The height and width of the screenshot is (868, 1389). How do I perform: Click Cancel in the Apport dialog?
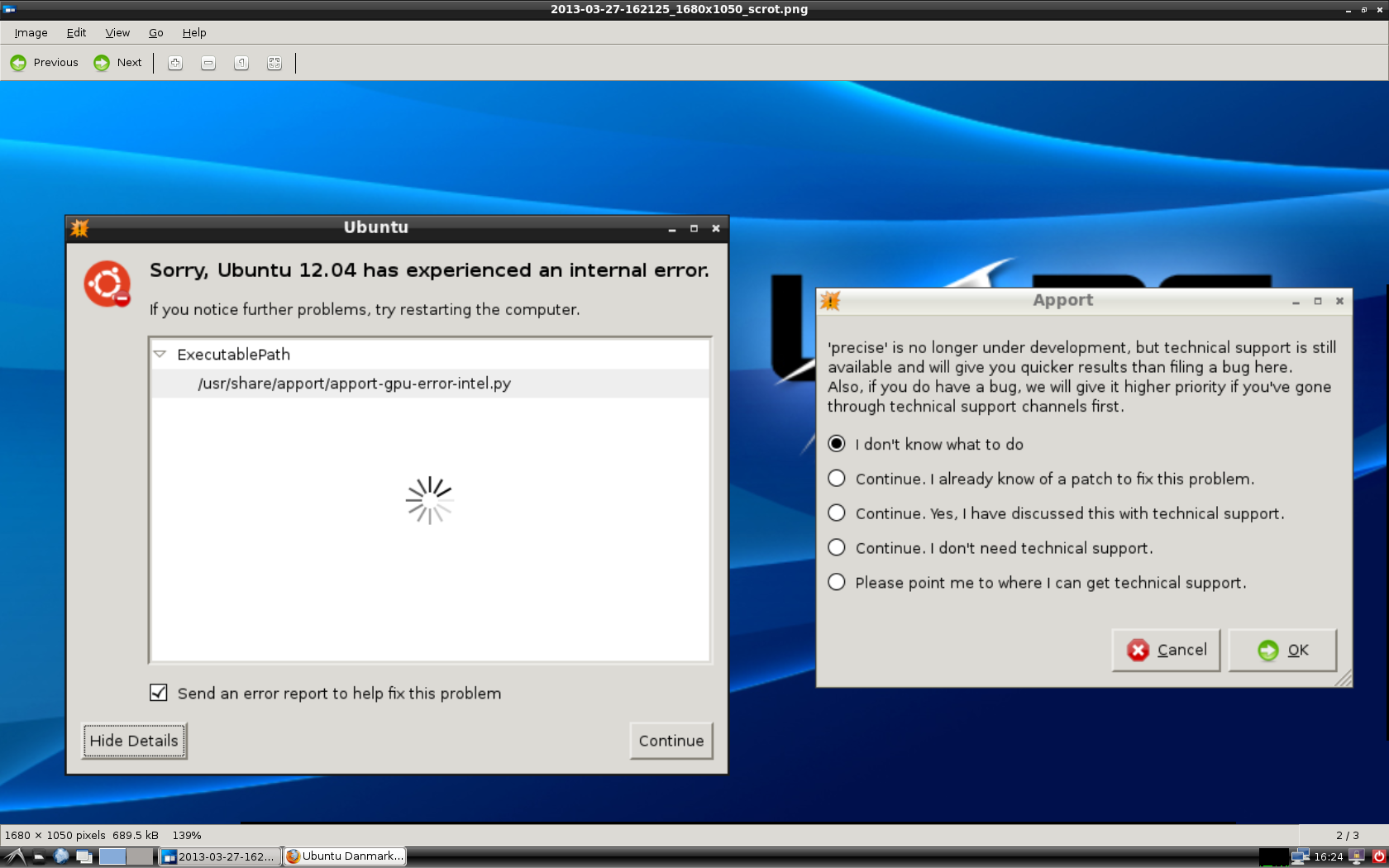1167,651
